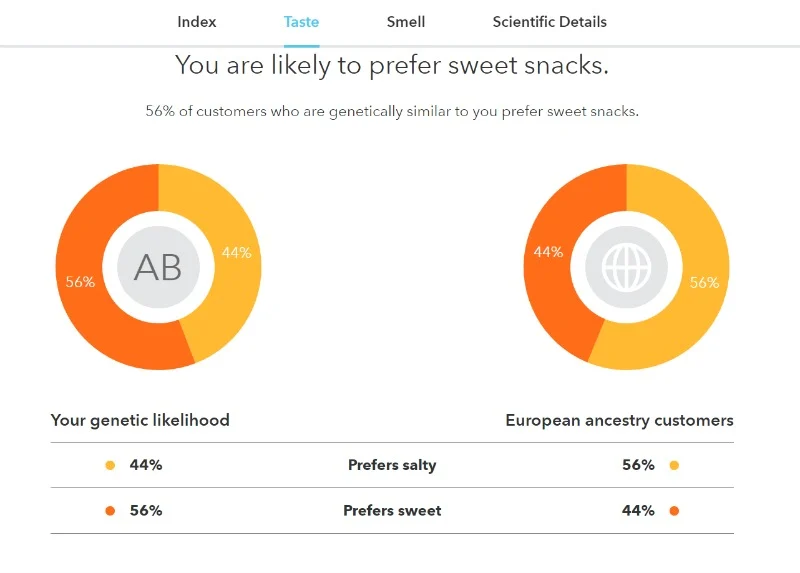Click the 44% orange segment of globe chart
The width and height of the screenshot is (800, 573).
point(548,252)
